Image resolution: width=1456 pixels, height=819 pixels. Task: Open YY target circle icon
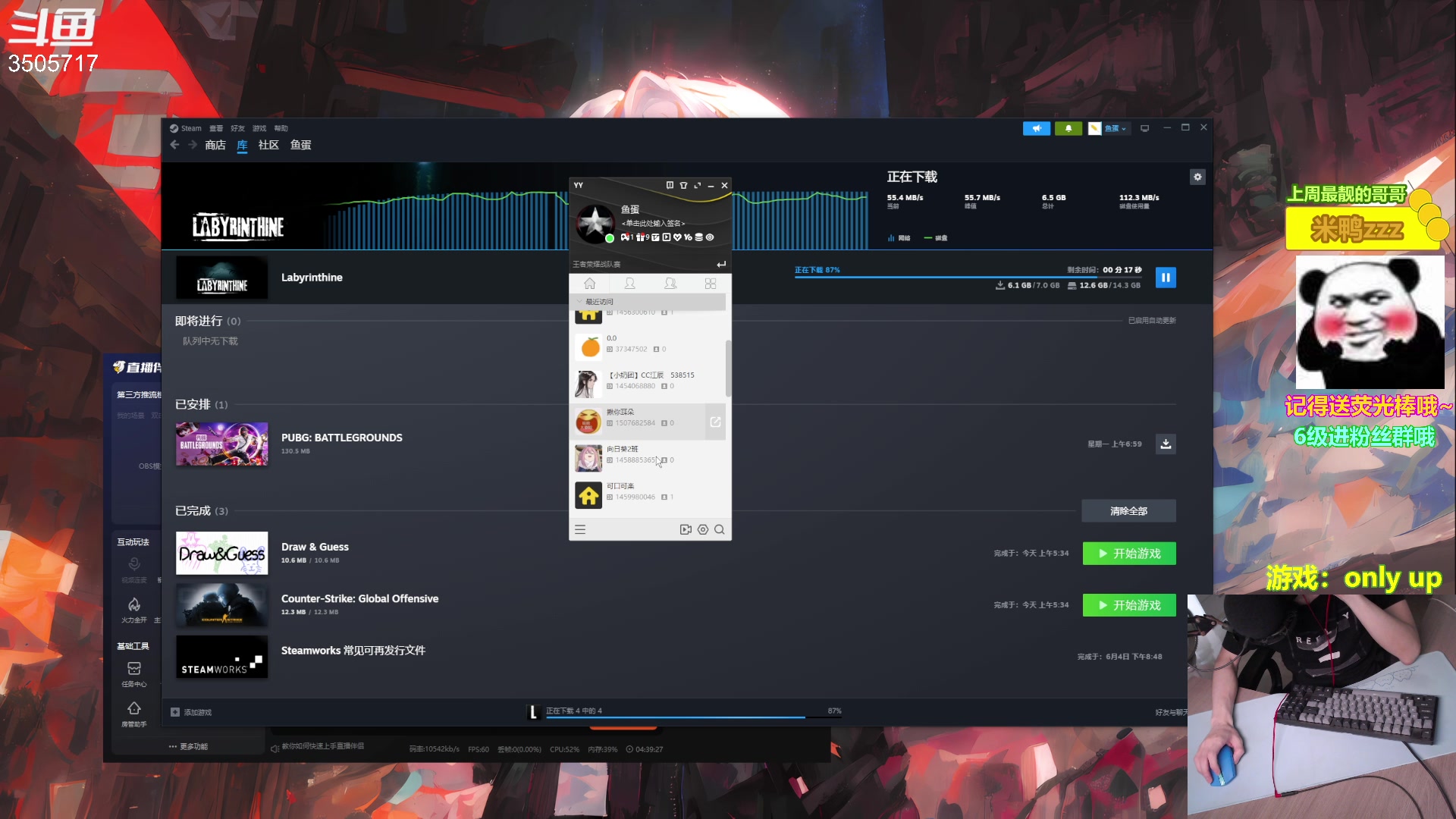pyautogui.click(x=710, y=237)
